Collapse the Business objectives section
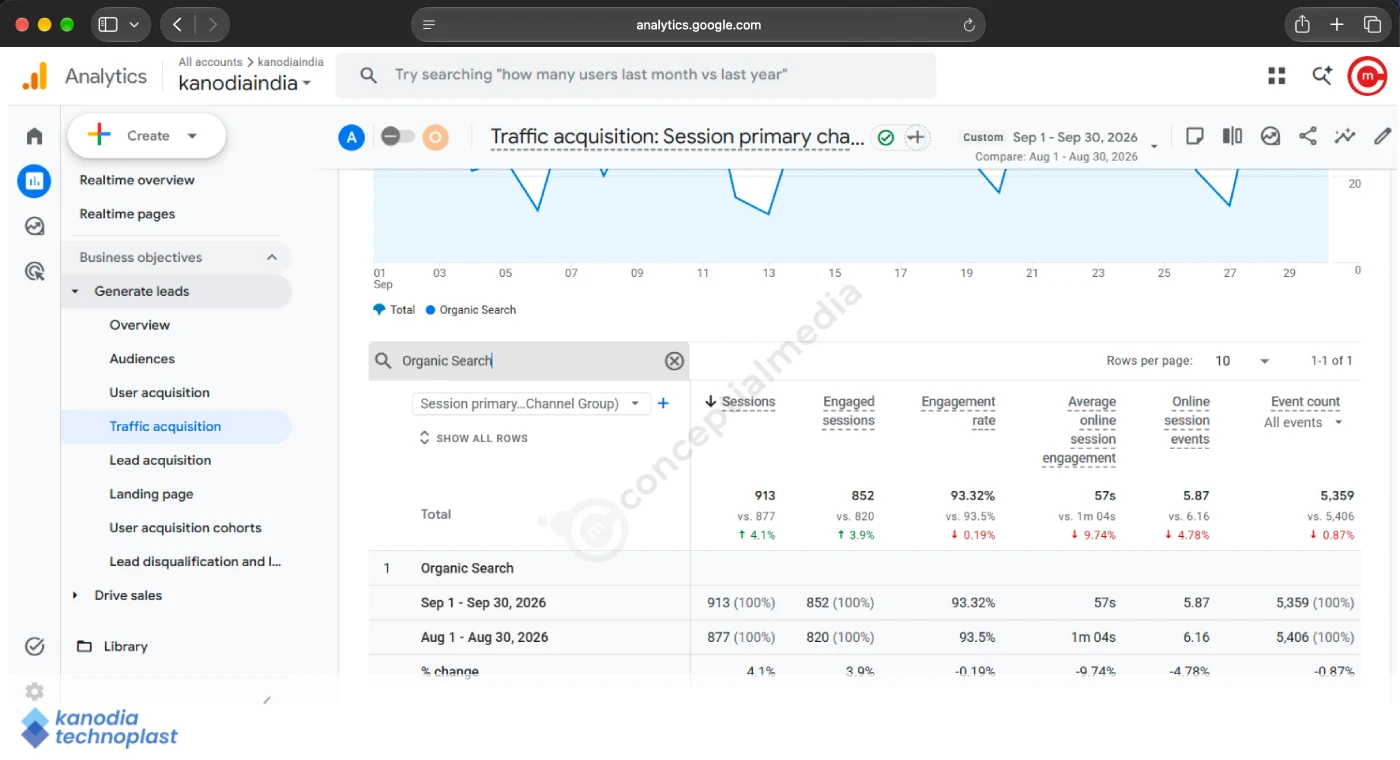1400x760 pixels. [x=272, y=257]
